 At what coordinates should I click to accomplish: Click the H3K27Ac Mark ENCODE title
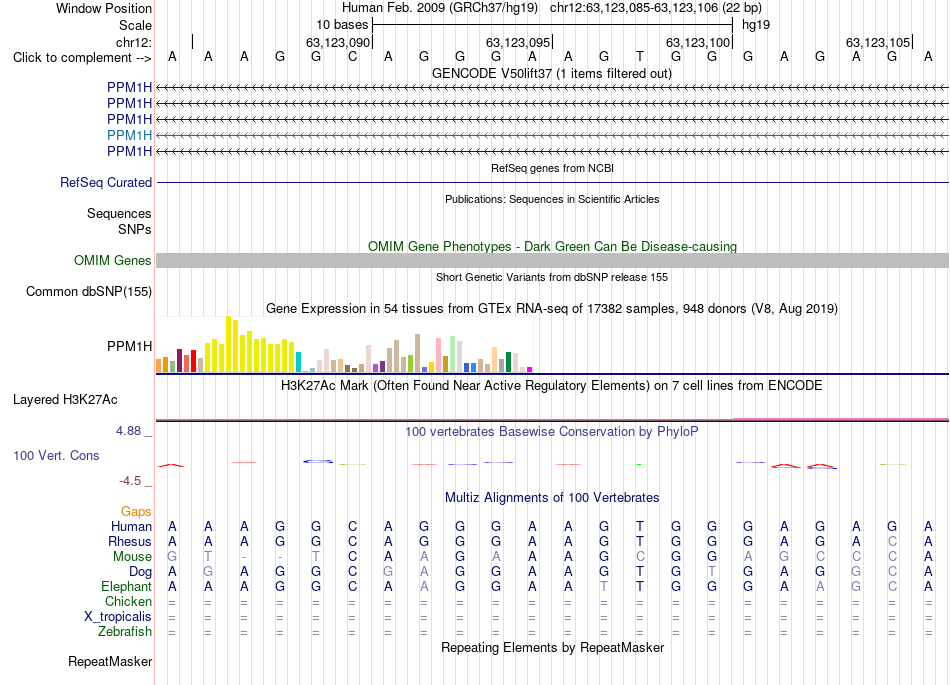(552, 386)
